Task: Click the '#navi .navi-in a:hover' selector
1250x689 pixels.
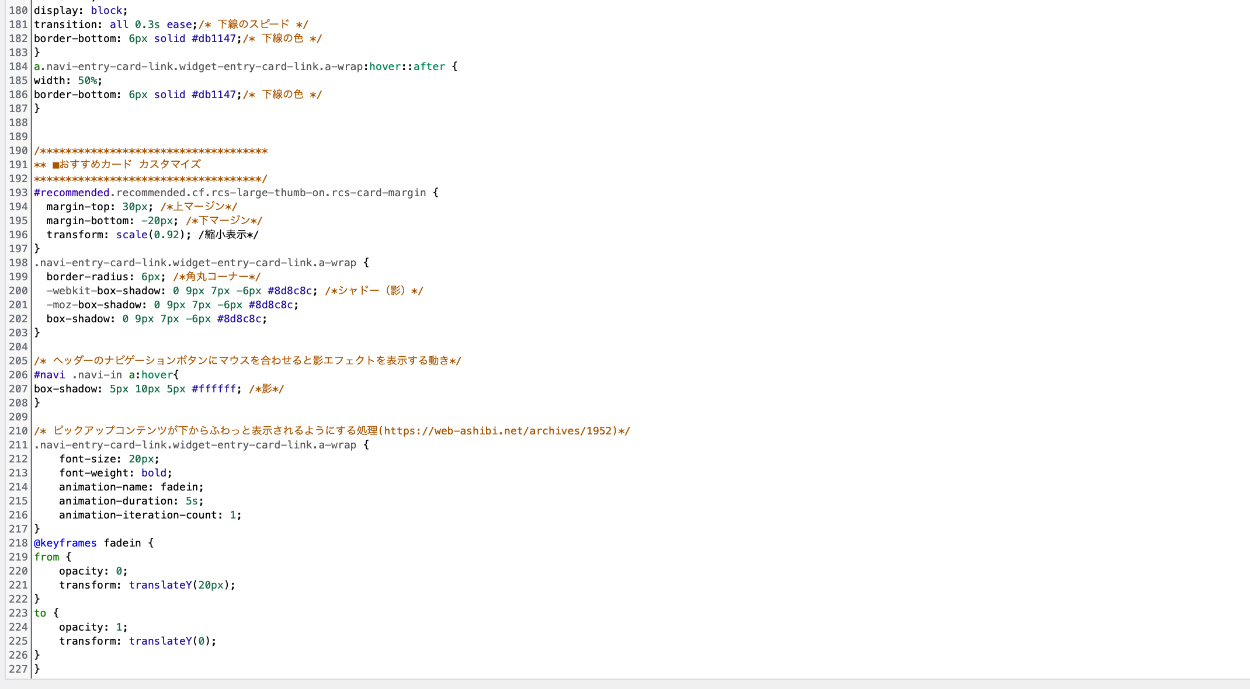Action: 105,375
